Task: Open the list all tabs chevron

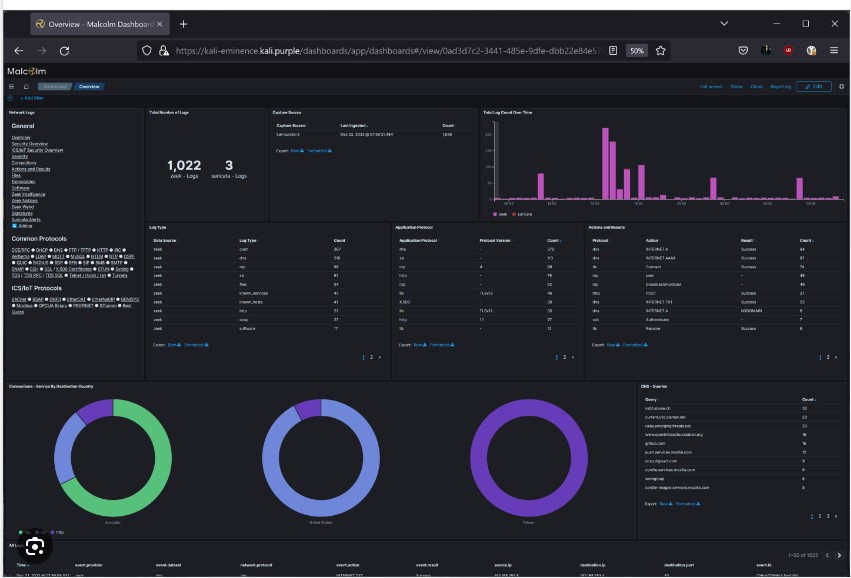Action: pyautogui.click(x=724, y=23)
